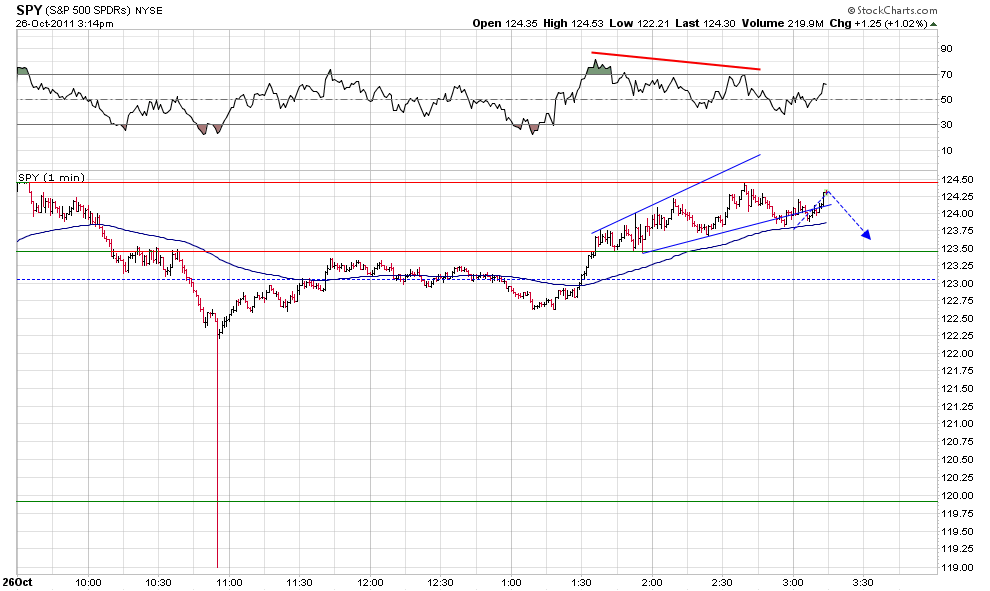
Task: Click the 1:00 time axis label
Action: click(x=511, y=582)
